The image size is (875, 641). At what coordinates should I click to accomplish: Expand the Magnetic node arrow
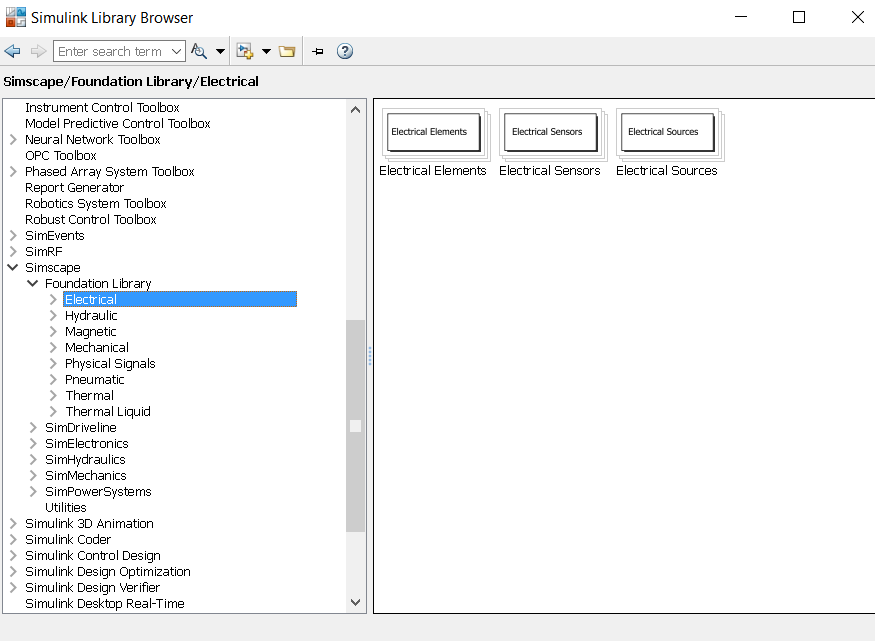(53, 331)
